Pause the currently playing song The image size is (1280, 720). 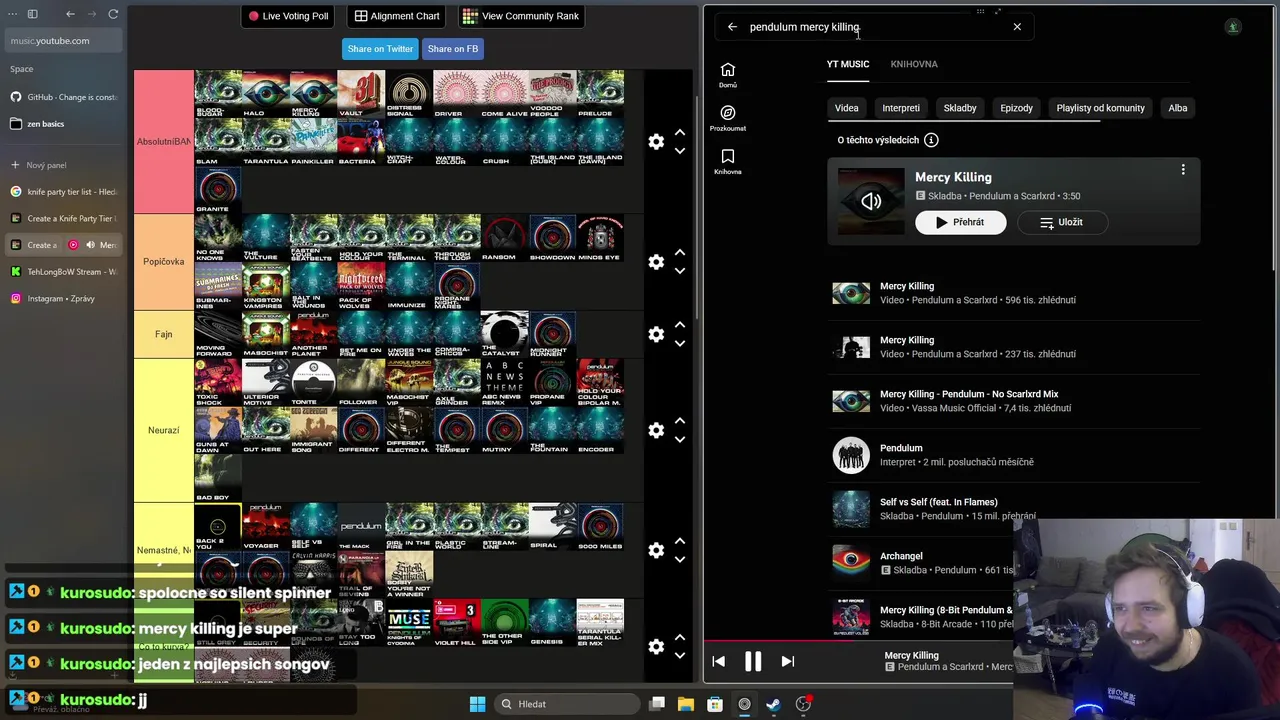pyautogui.click(x=753, y=661)
